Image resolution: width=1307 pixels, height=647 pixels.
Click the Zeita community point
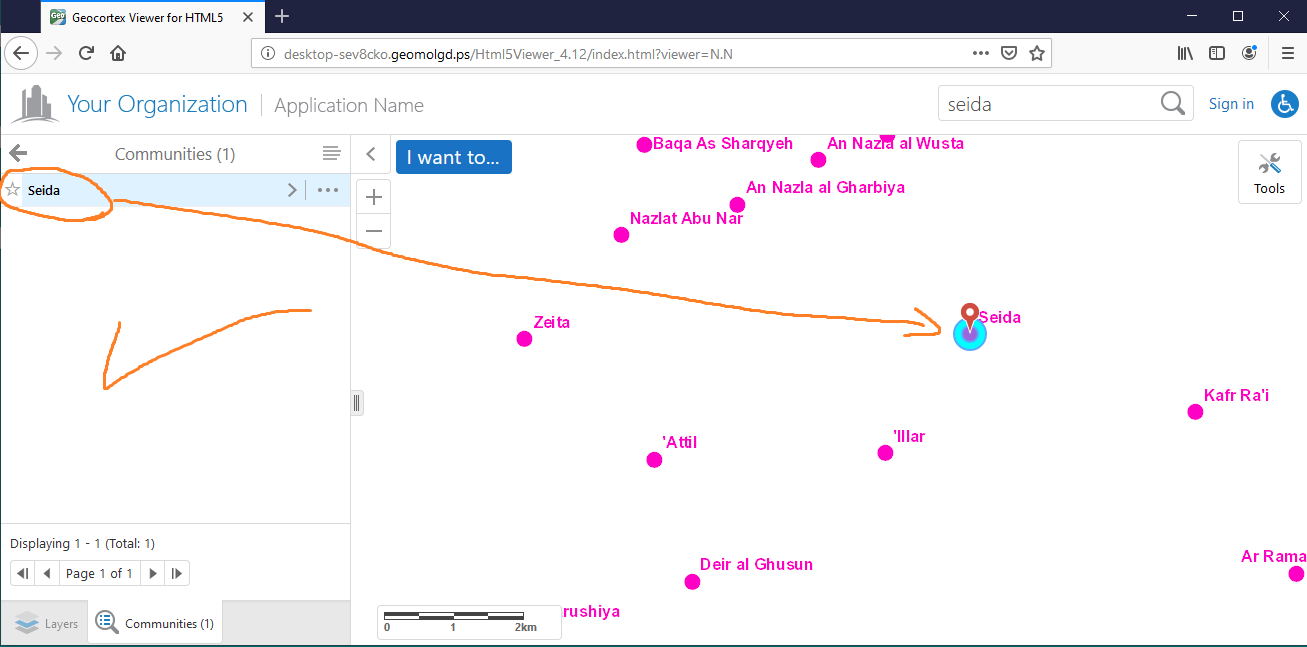point(524,339)
